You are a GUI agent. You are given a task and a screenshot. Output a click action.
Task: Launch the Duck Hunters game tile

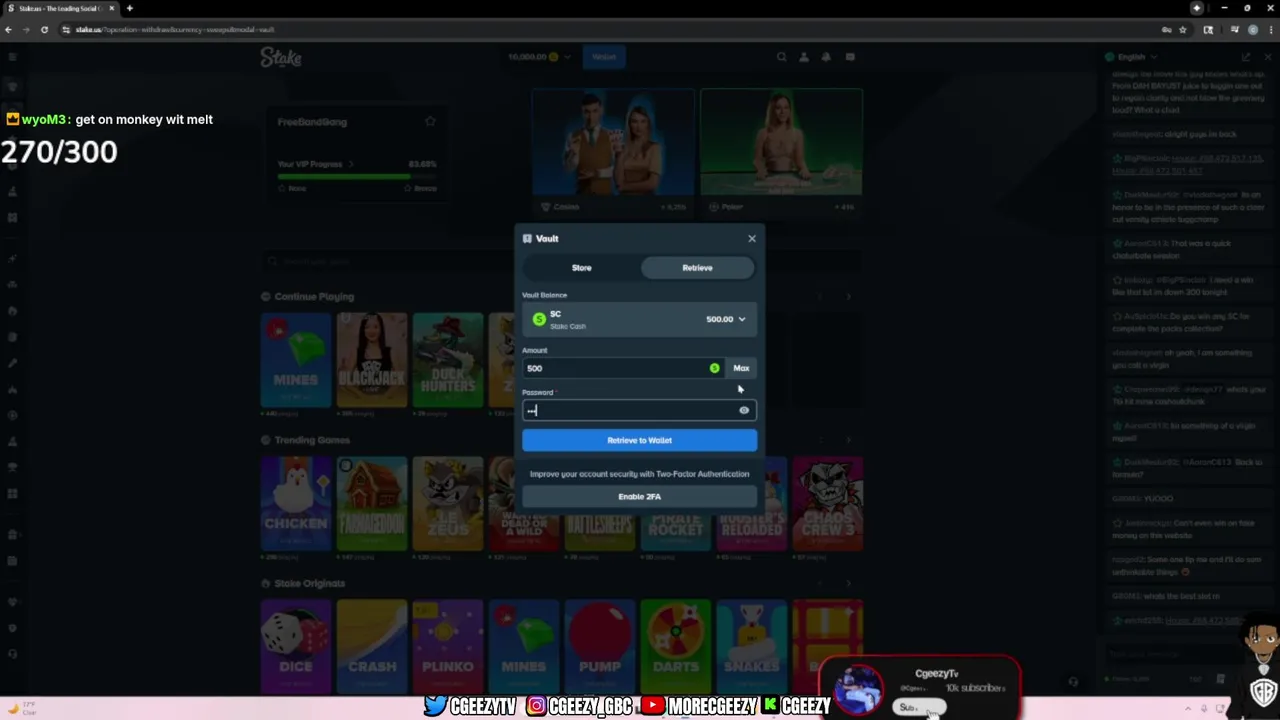448,360
